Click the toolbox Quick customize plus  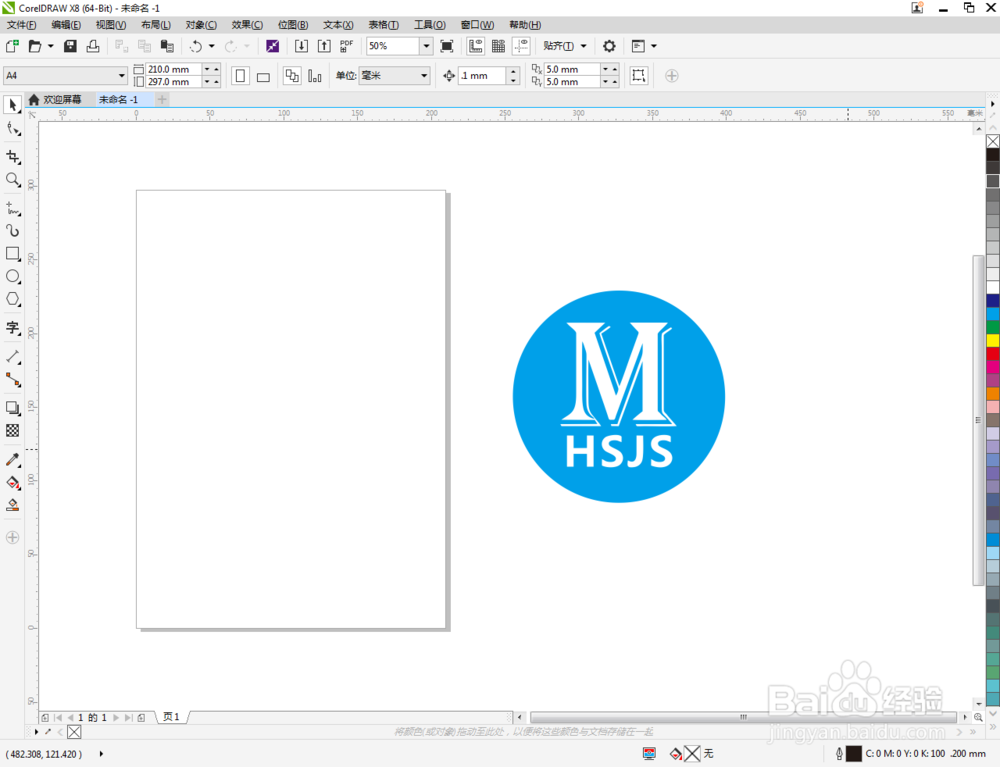(x=12, y=537)
